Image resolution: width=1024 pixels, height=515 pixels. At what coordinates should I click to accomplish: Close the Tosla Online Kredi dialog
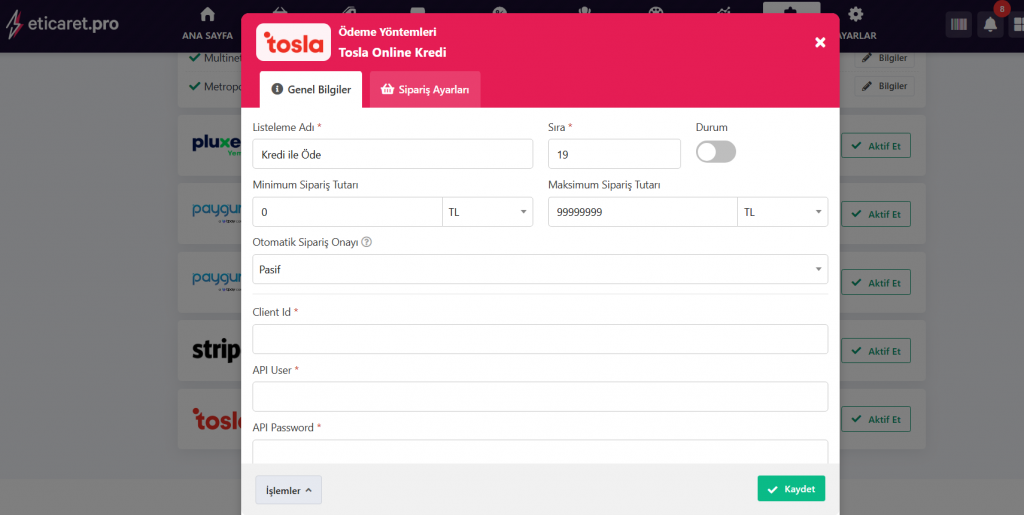[x=820, y=42]
